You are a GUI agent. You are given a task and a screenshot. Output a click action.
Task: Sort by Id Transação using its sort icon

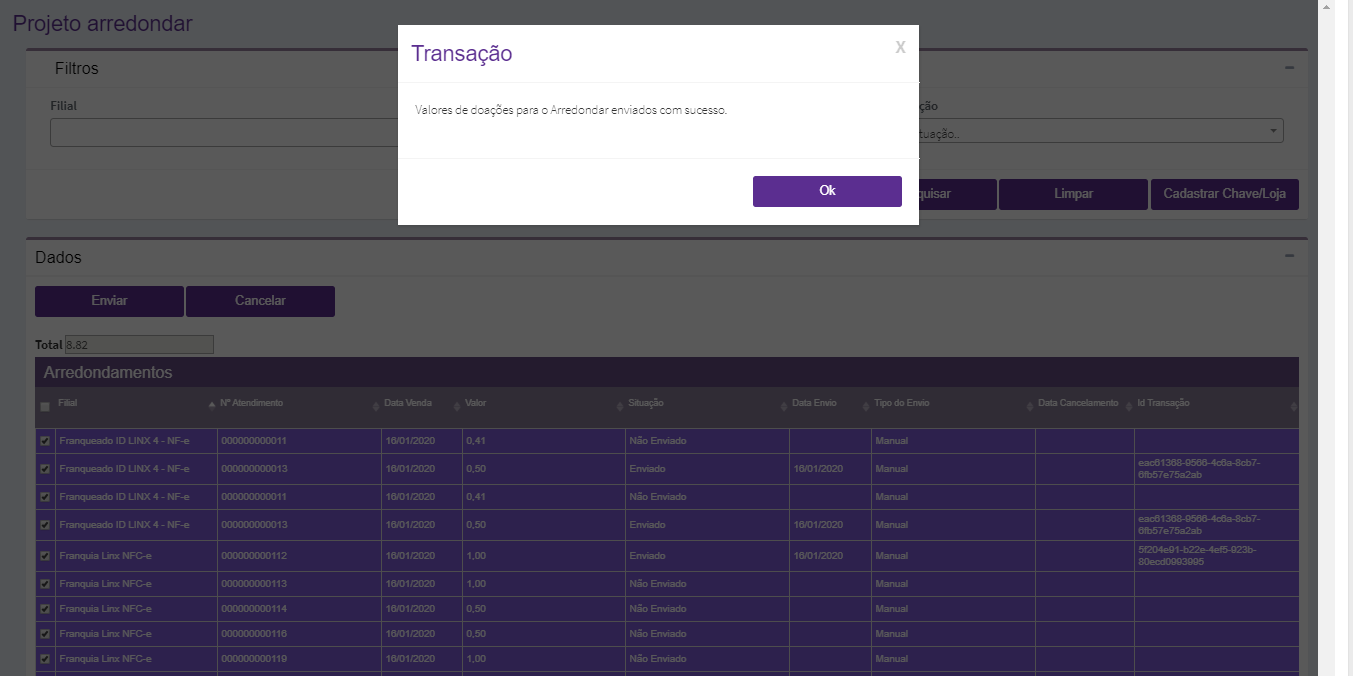click(1293, 407)
